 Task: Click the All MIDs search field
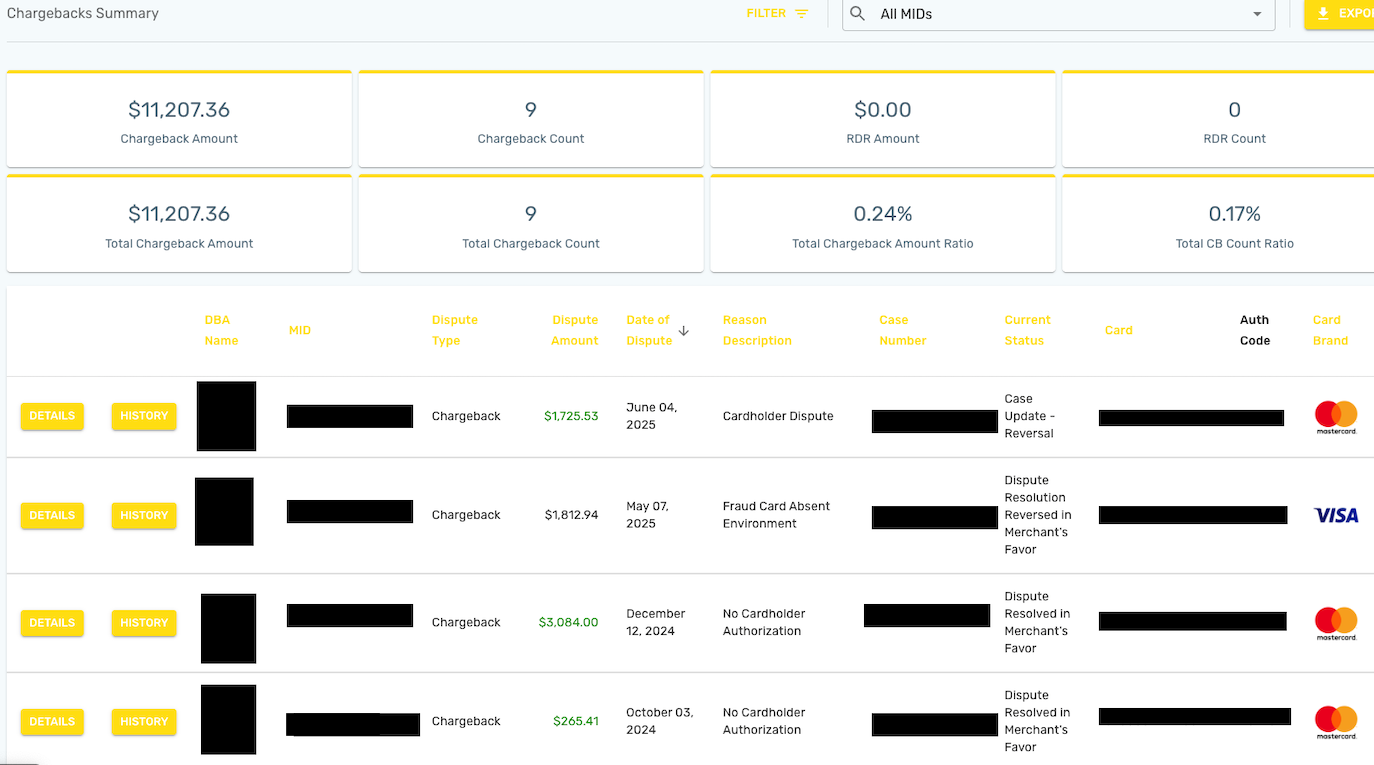coord(1059,15)
